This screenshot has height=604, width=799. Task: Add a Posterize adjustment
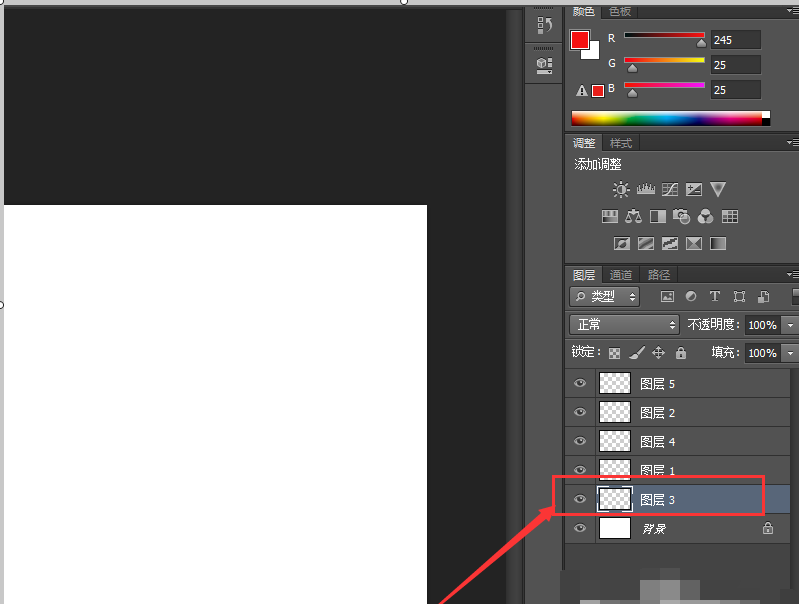646,244
